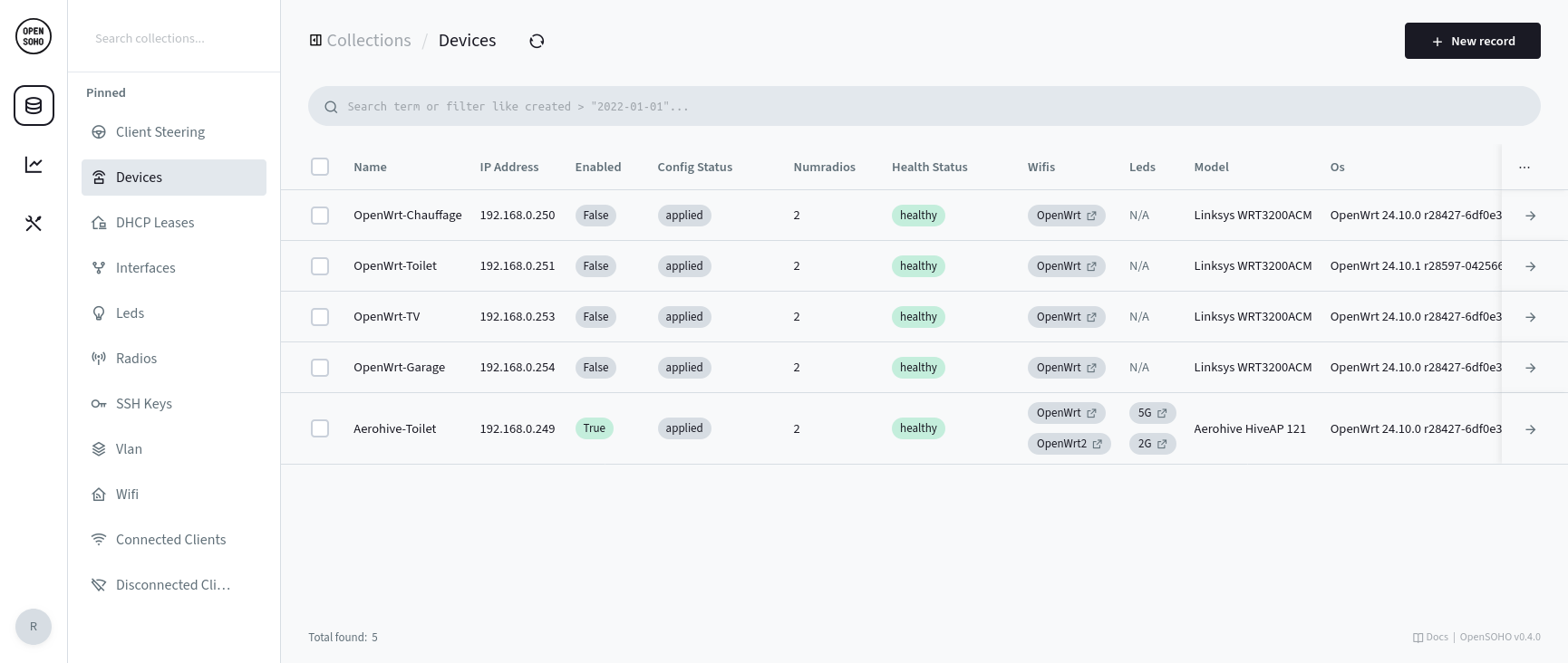Open the Docs link
Viewport: 1568px width, 663px height.
point(1430,637)
